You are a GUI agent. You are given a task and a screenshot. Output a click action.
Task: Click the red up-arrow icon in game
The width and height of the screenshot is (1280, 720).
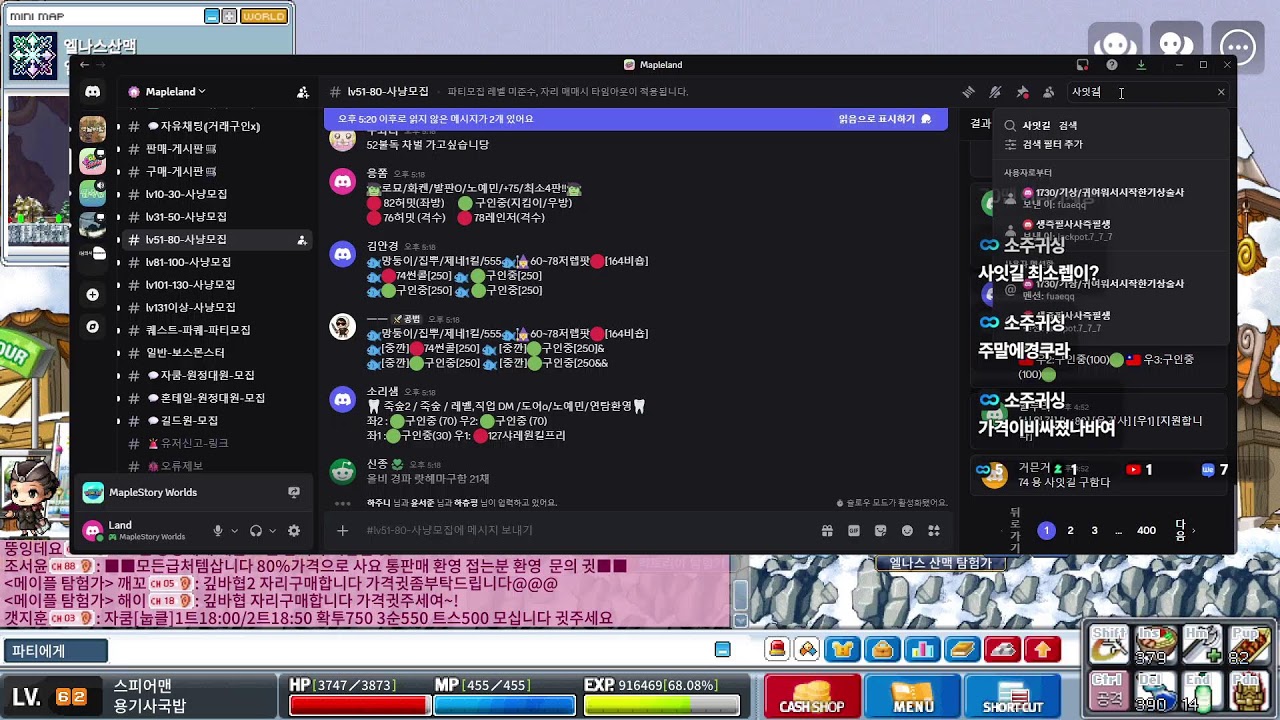(x=1043, y=650)
